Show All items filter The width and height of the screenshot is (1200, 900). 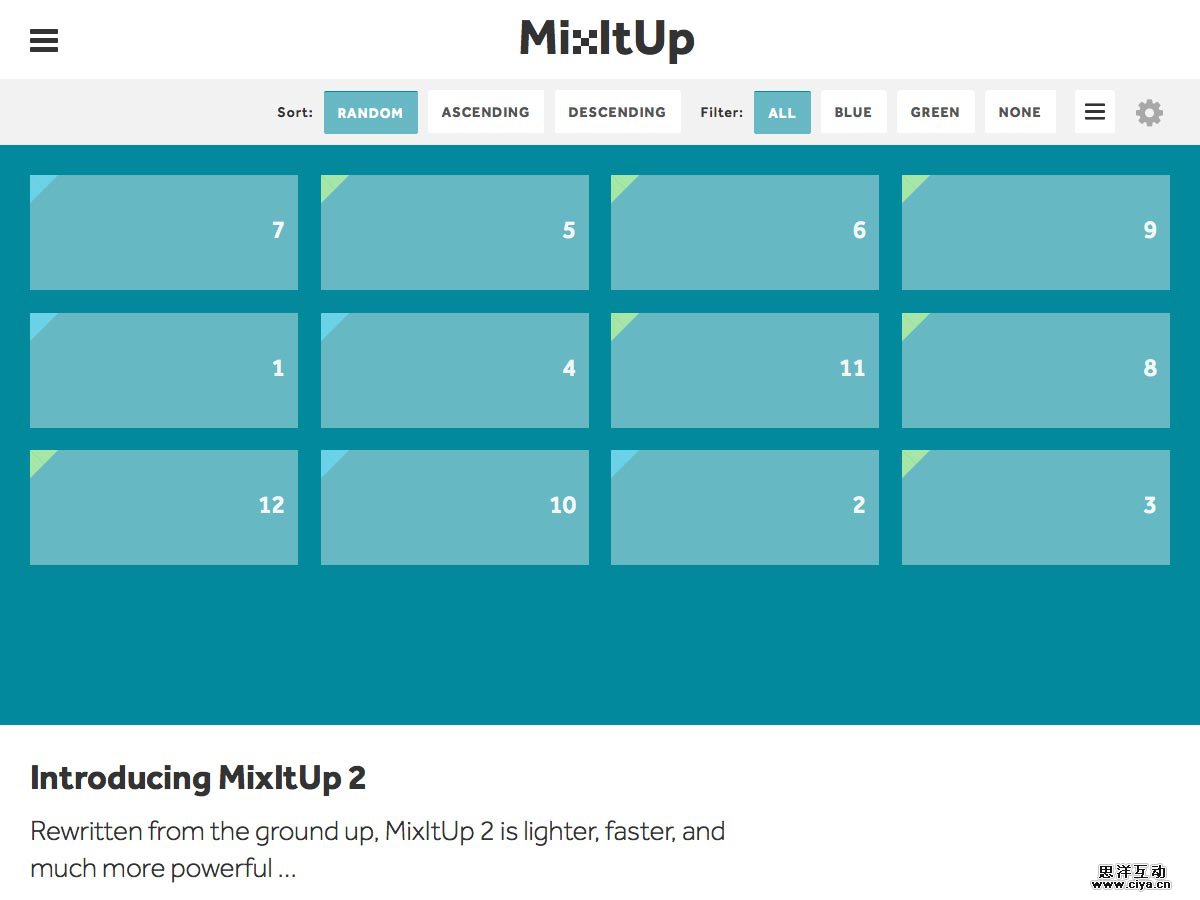coord(782,112)
